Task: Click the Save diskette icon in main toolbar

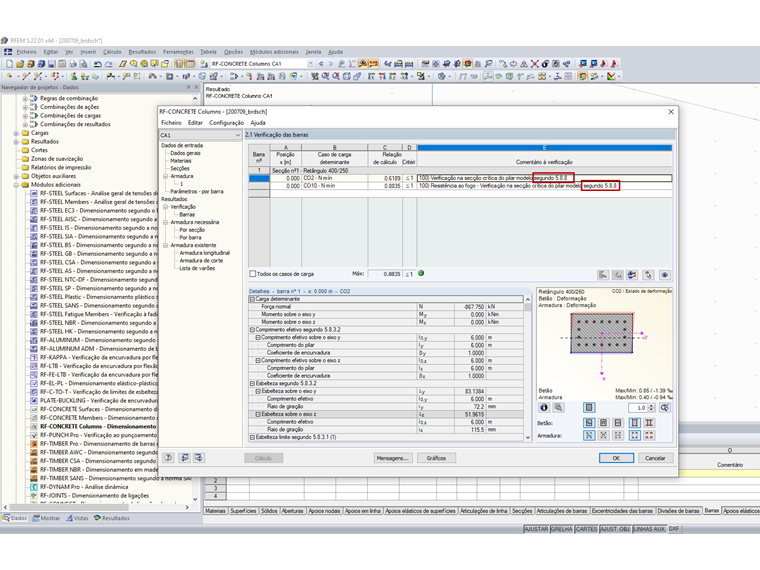Action: pyautogui.click(x=52, y=63)
